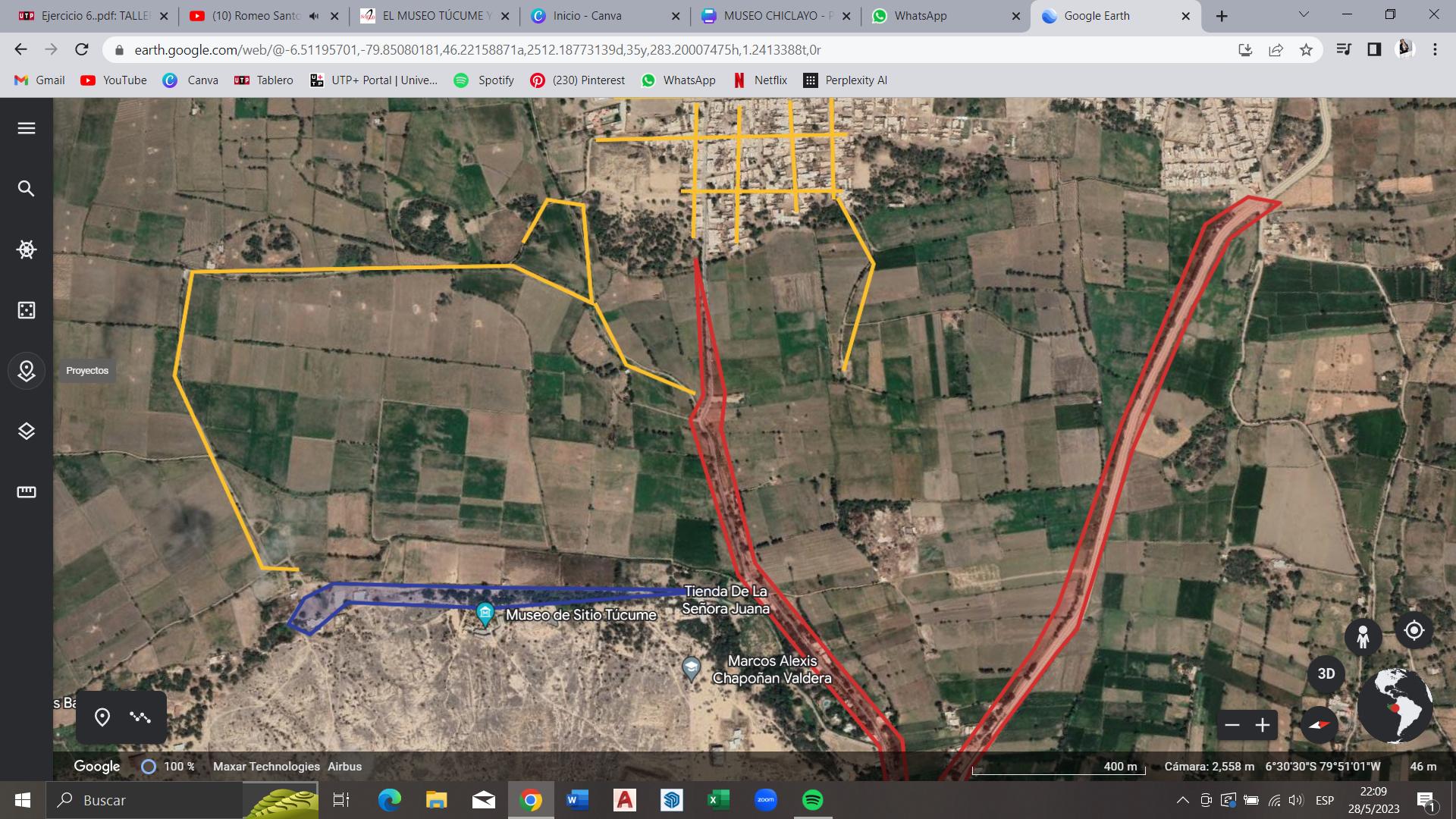
Task: Switch to MUSEO CHICLAYO tab
Action: coord(773,16)
